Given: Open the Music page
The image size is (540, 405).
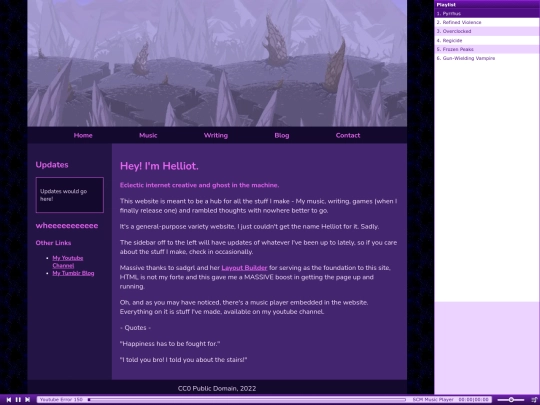Looking at the screenshot, I should pyautogui.click(x=148, y=135).
